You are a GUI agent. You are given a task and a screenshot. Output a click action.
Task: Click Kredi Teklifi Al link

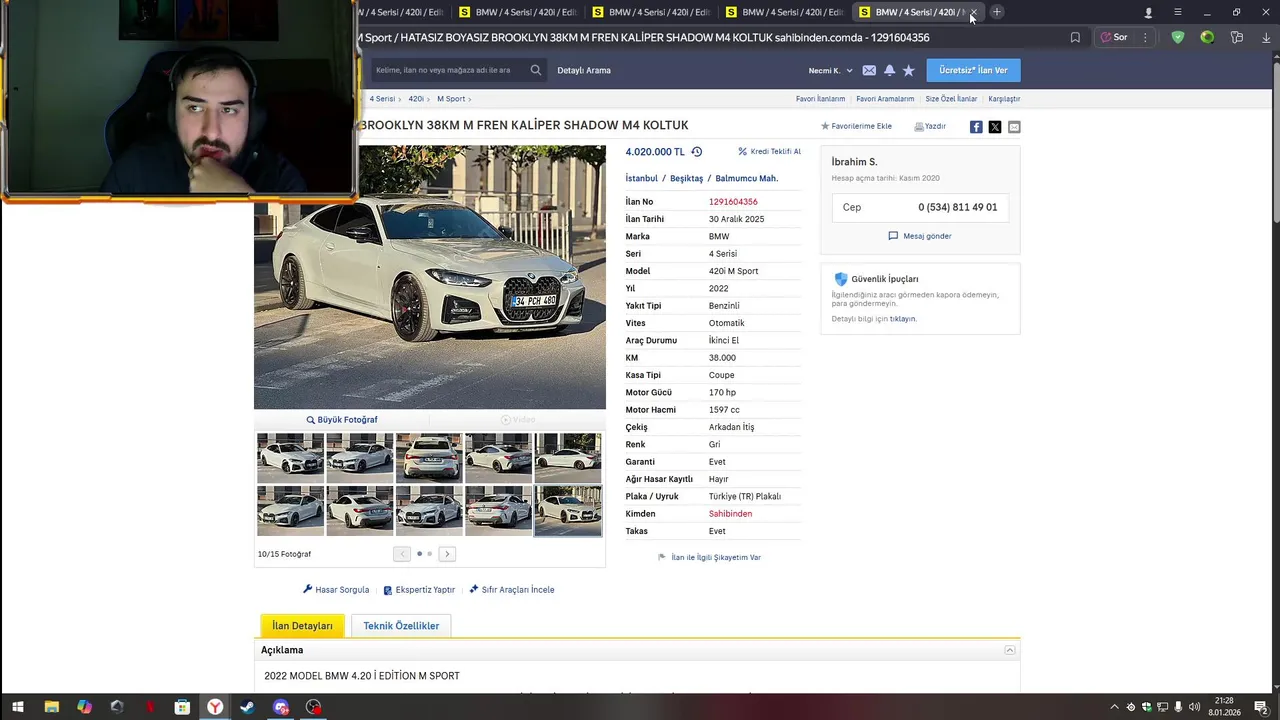770,152
